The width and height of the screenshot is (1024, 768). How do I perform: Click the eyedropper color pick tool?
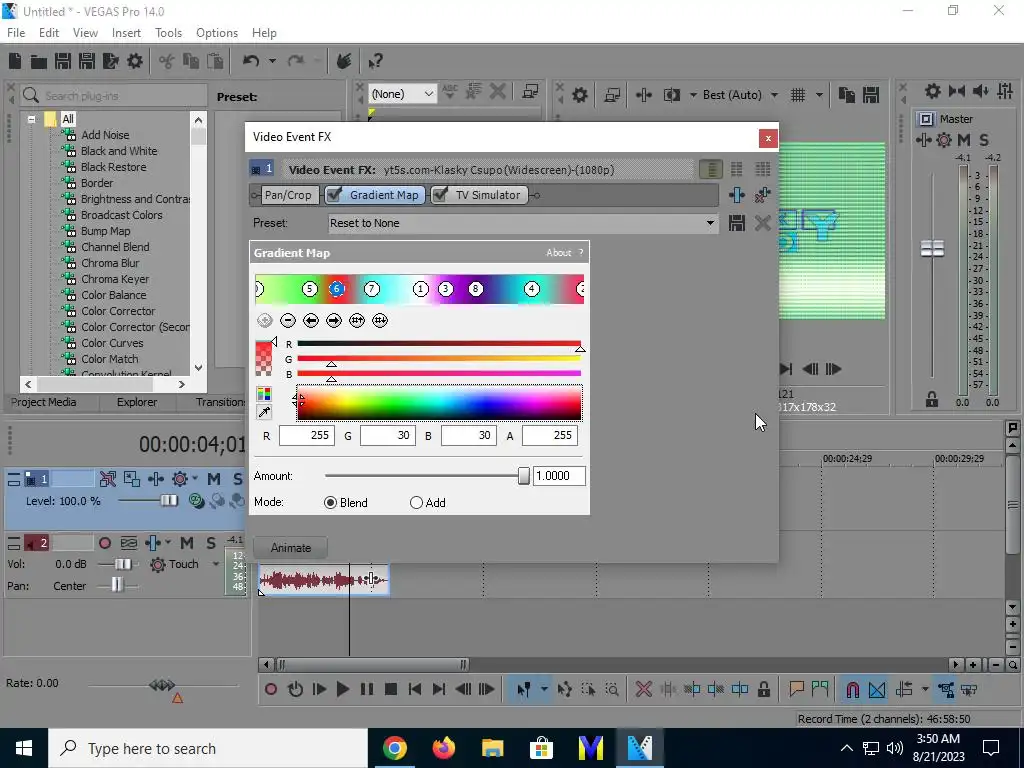(264, 412)
